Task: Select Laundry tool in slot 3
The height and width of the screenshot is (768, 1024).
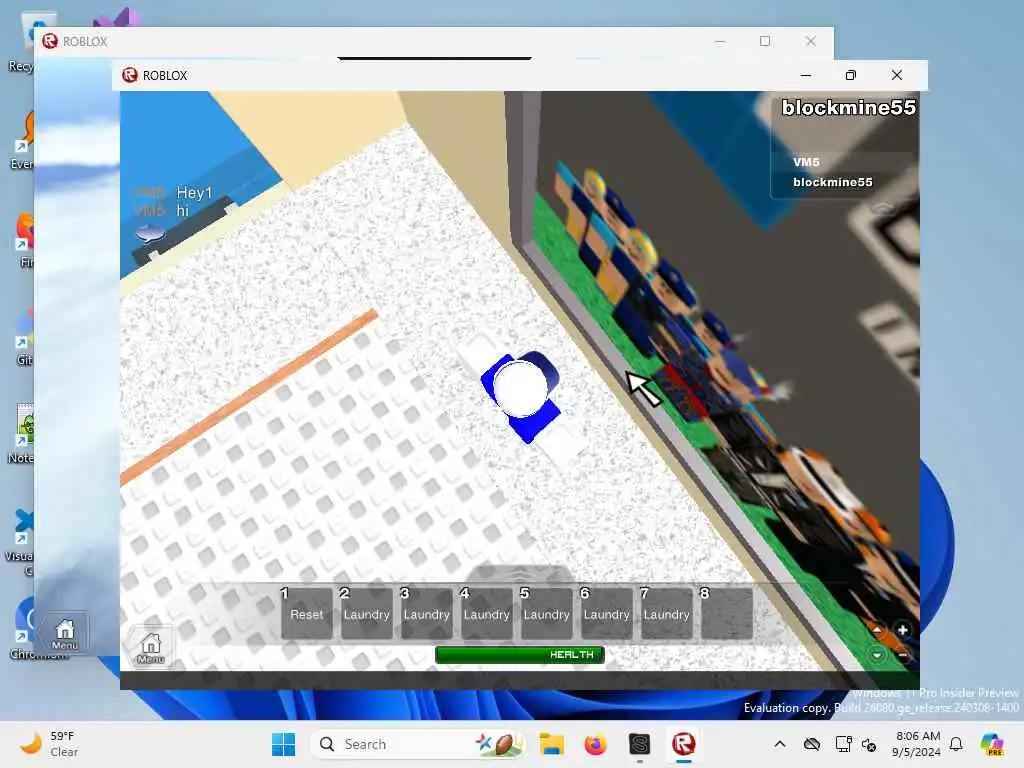Action: tap(426, 614)
